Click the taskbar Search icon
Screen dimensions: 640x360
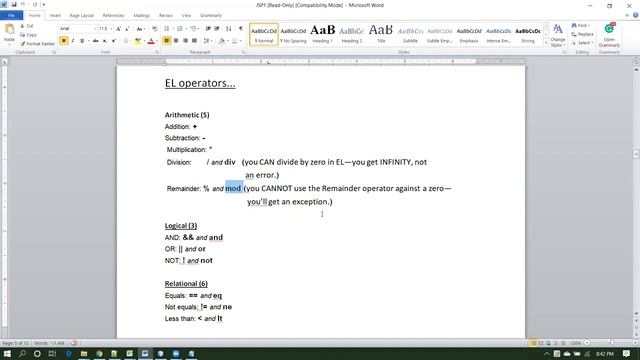[22, 353]
